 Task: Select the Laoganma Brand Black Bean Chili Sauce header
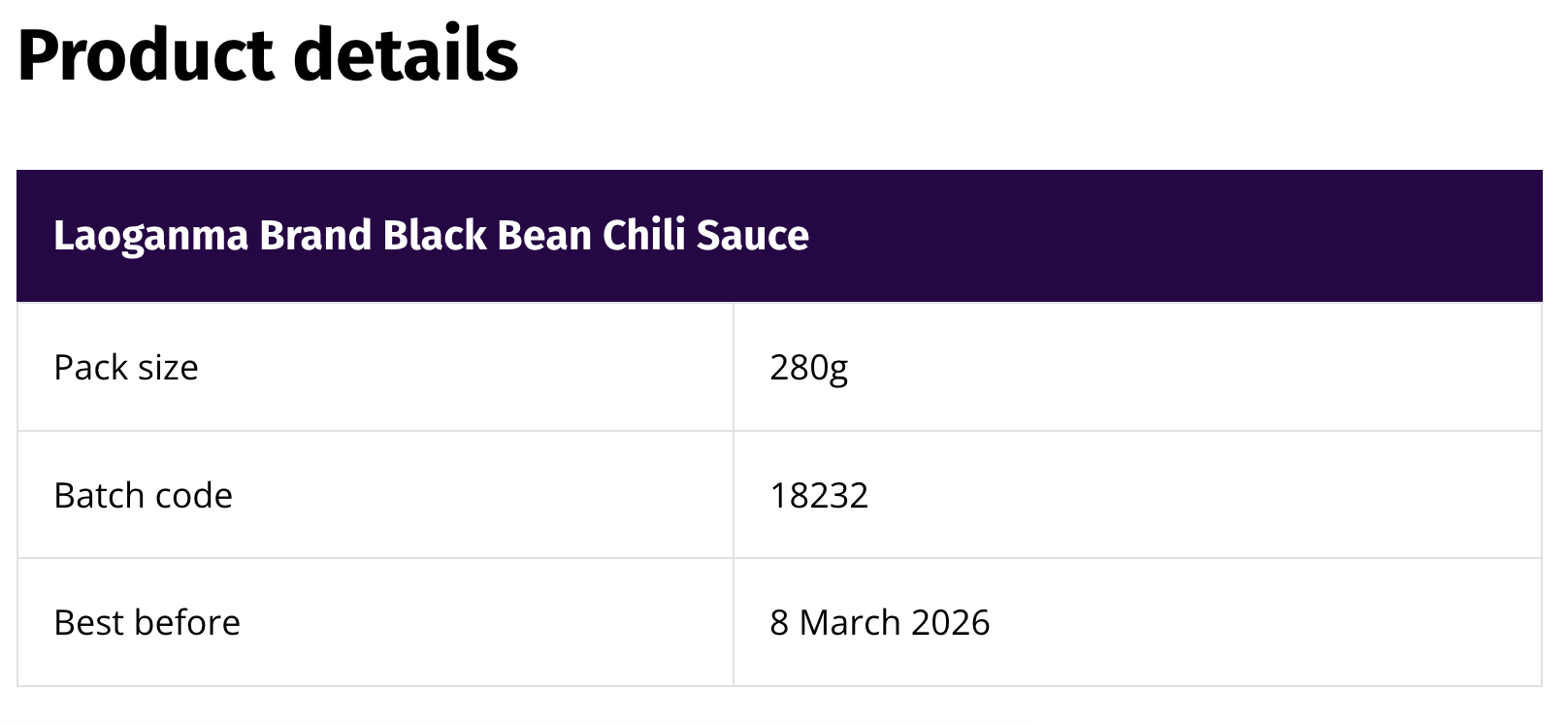pos(779,236)
